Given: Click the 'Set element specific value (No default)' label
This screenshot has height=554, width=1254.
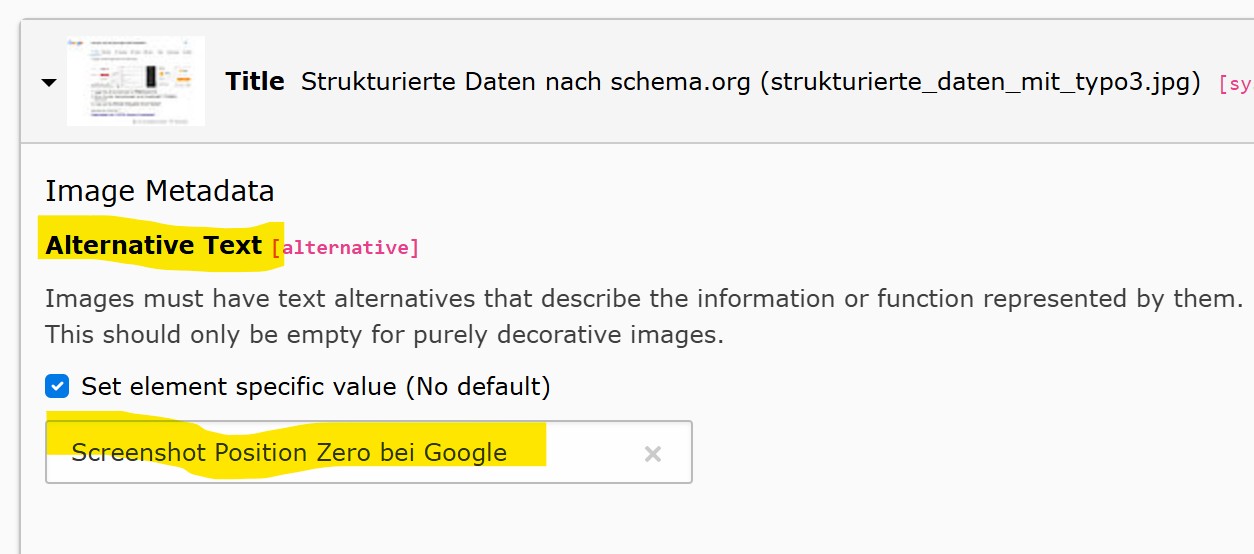Looking at the screenshot, I should tap(315, 386).
